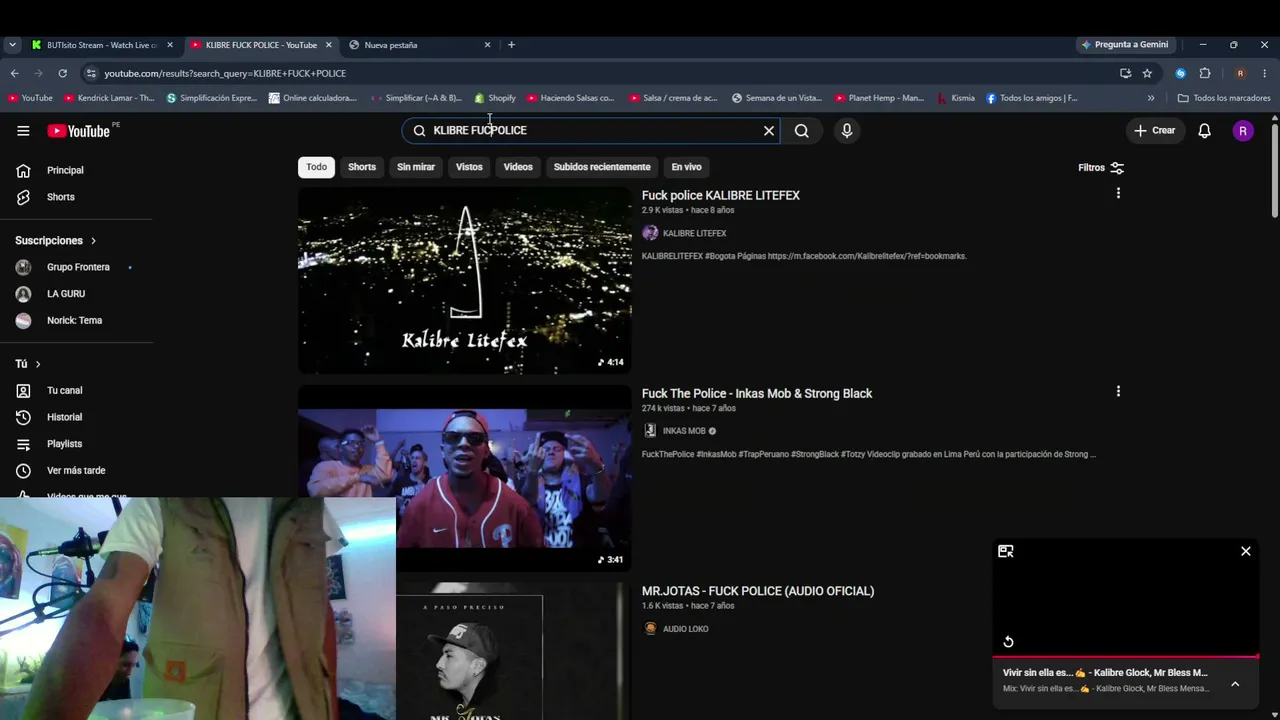Seek on the miniplayer red progress bar
1280x720 pixels.
coord(1125,657)
